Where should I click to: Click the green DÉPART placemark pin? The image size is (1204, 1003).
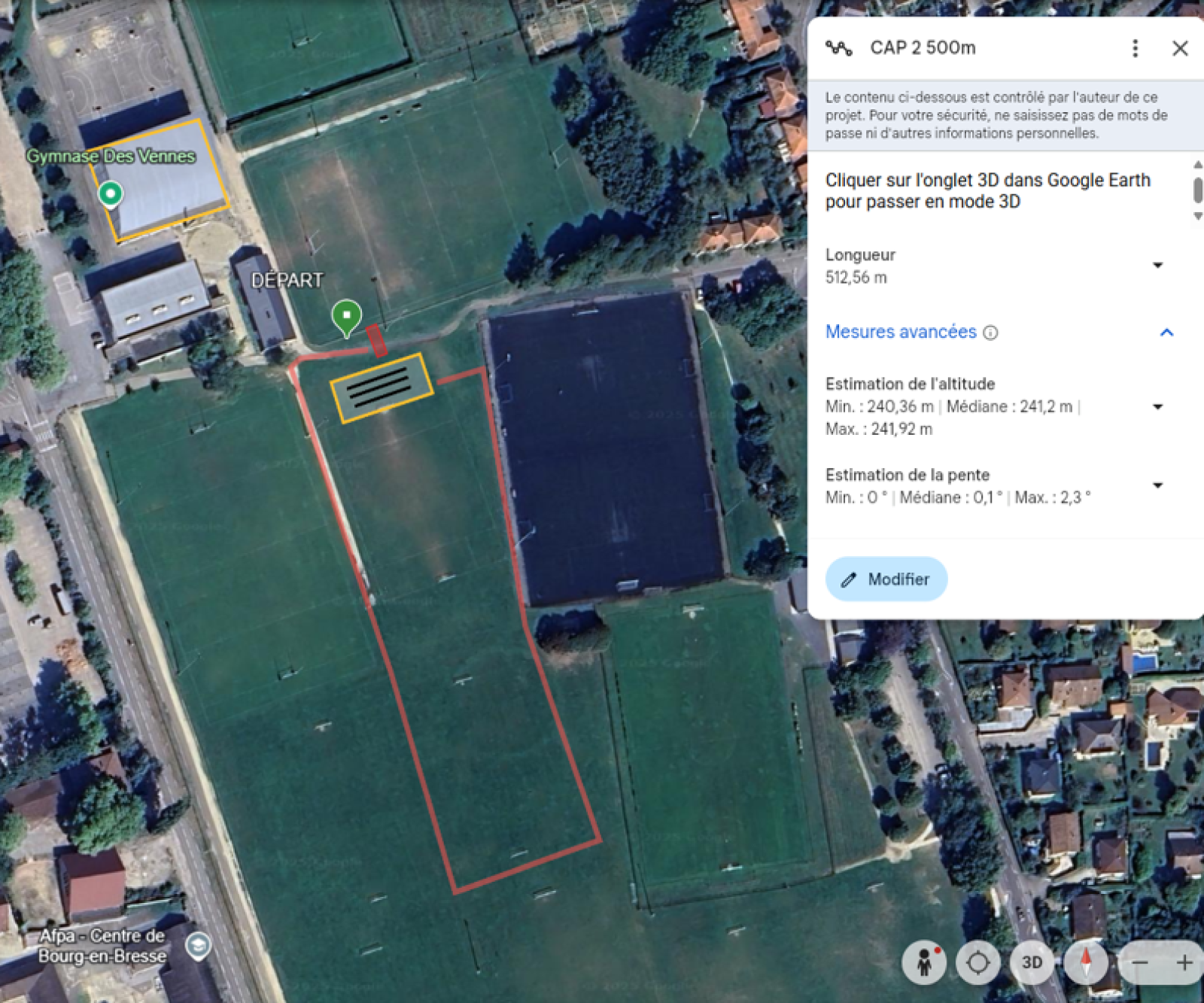tap(346, 317)
